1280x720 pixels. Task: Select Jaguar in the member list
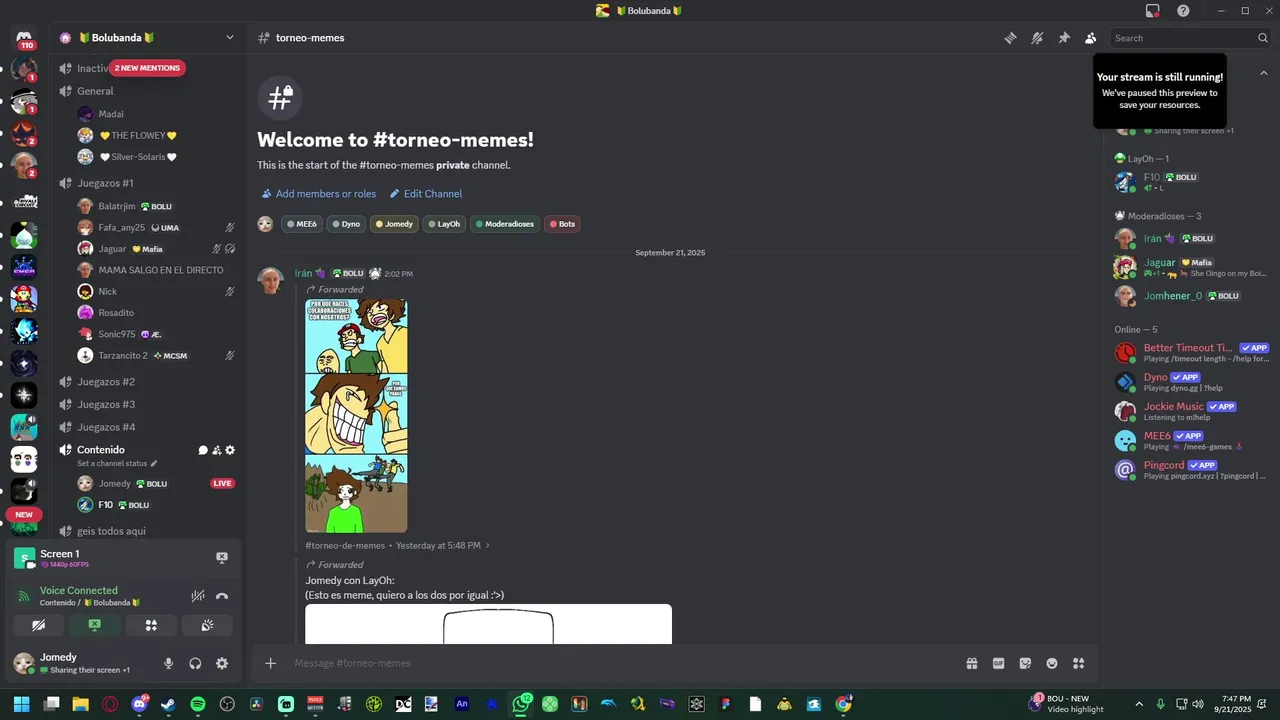click(1190, 267)
